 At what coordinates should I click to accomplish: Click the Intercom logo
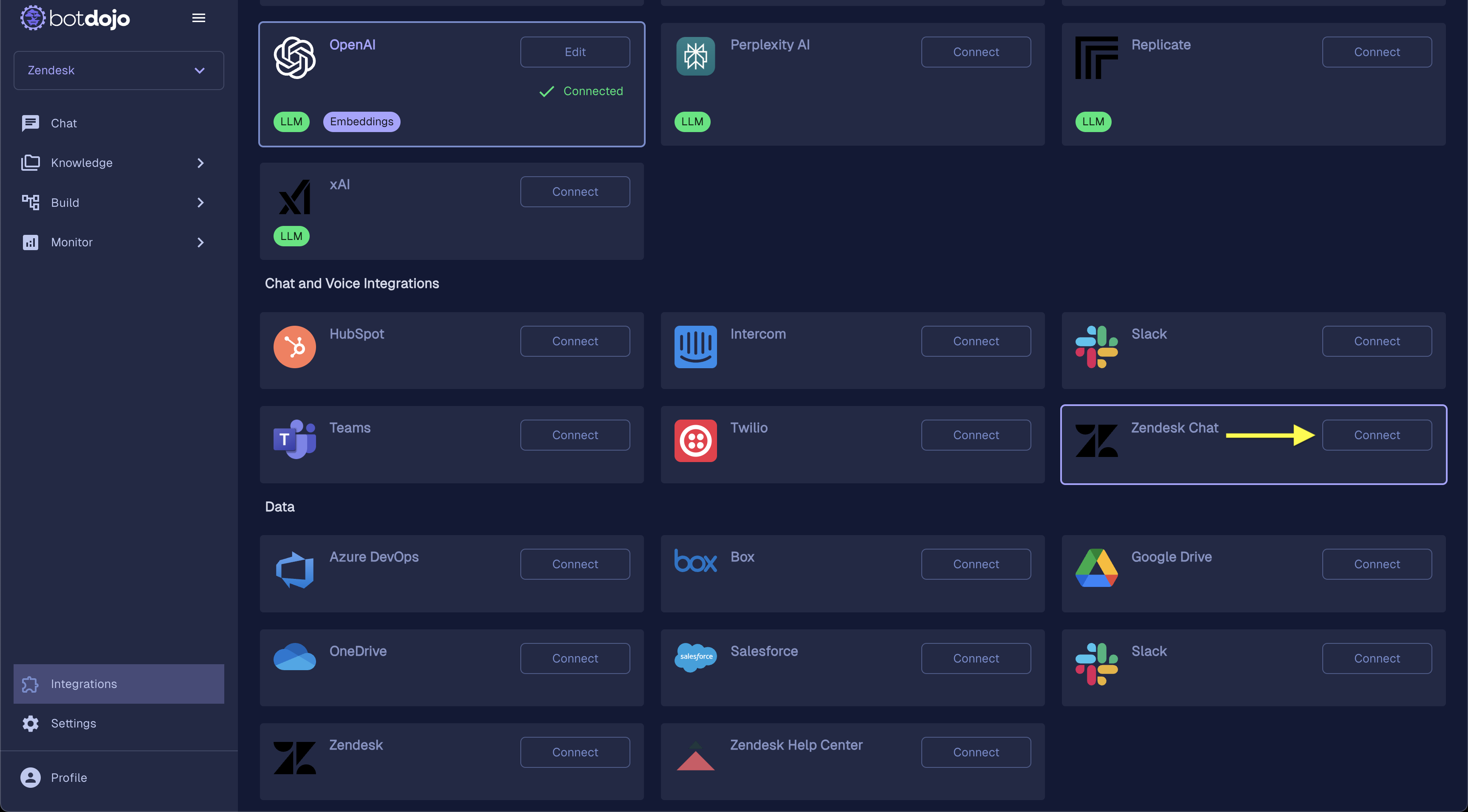point(695,347)
